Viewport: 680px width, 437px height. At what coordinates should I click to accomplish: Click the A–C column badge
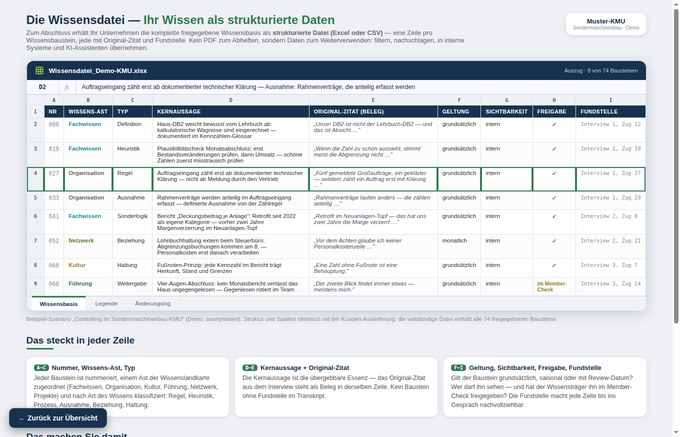click(41, 368)
